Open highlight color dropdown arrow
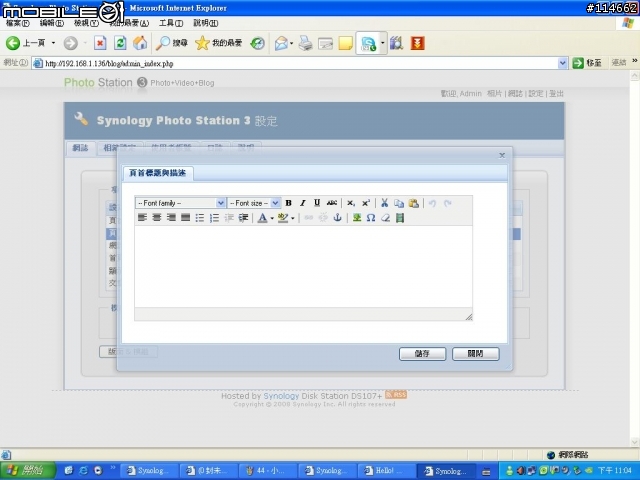 click(293, 218)
